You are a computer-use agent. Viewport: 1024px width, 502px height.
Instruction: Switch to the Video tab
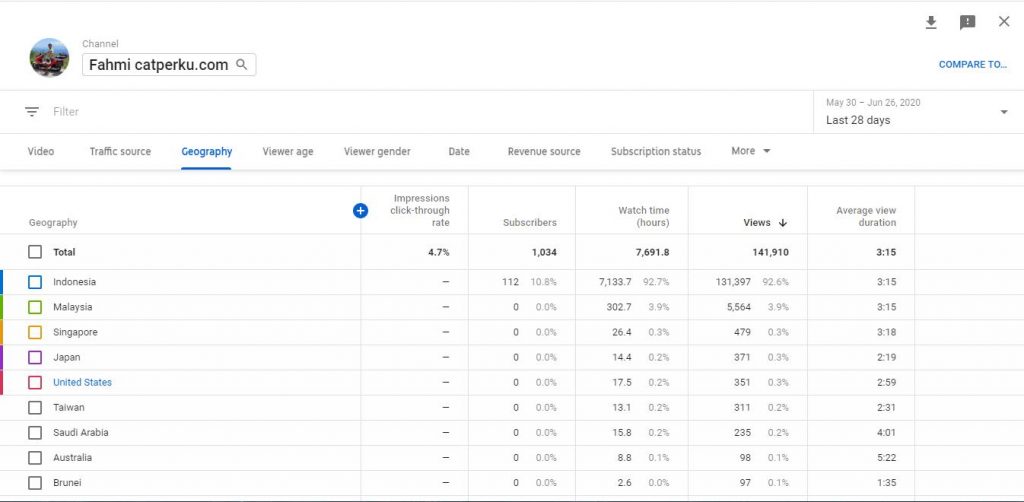coord(40,151)
